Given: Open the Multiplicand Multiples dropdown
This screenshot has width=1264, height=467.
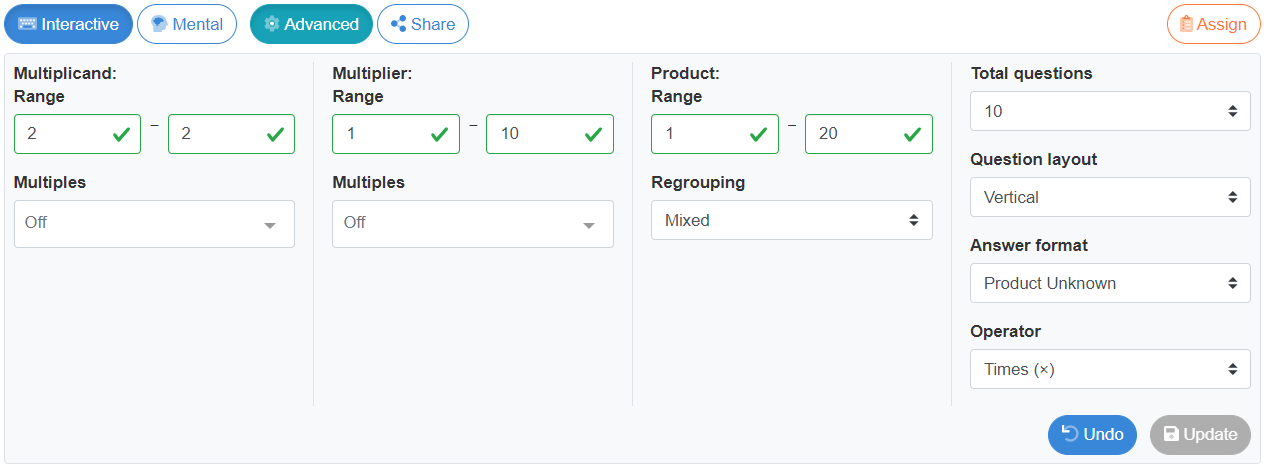Looking at the screenshot, I should (x=154, y=224).
